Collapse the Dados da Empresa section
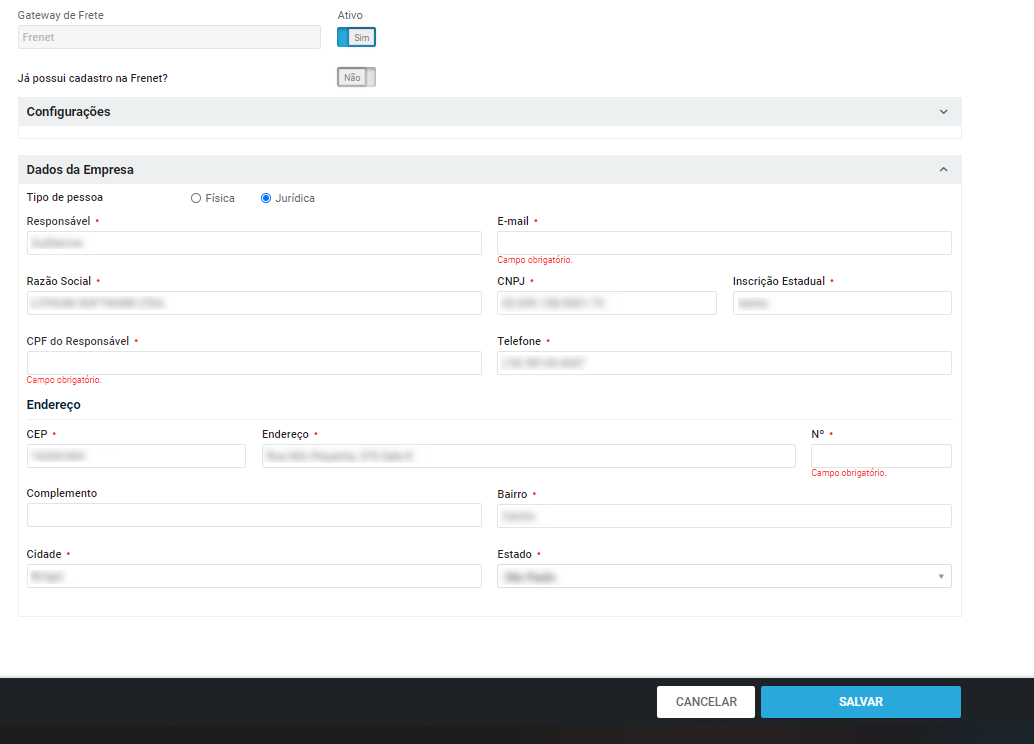Viewport: 1034px width, 744px height. (x=943, y=170)
